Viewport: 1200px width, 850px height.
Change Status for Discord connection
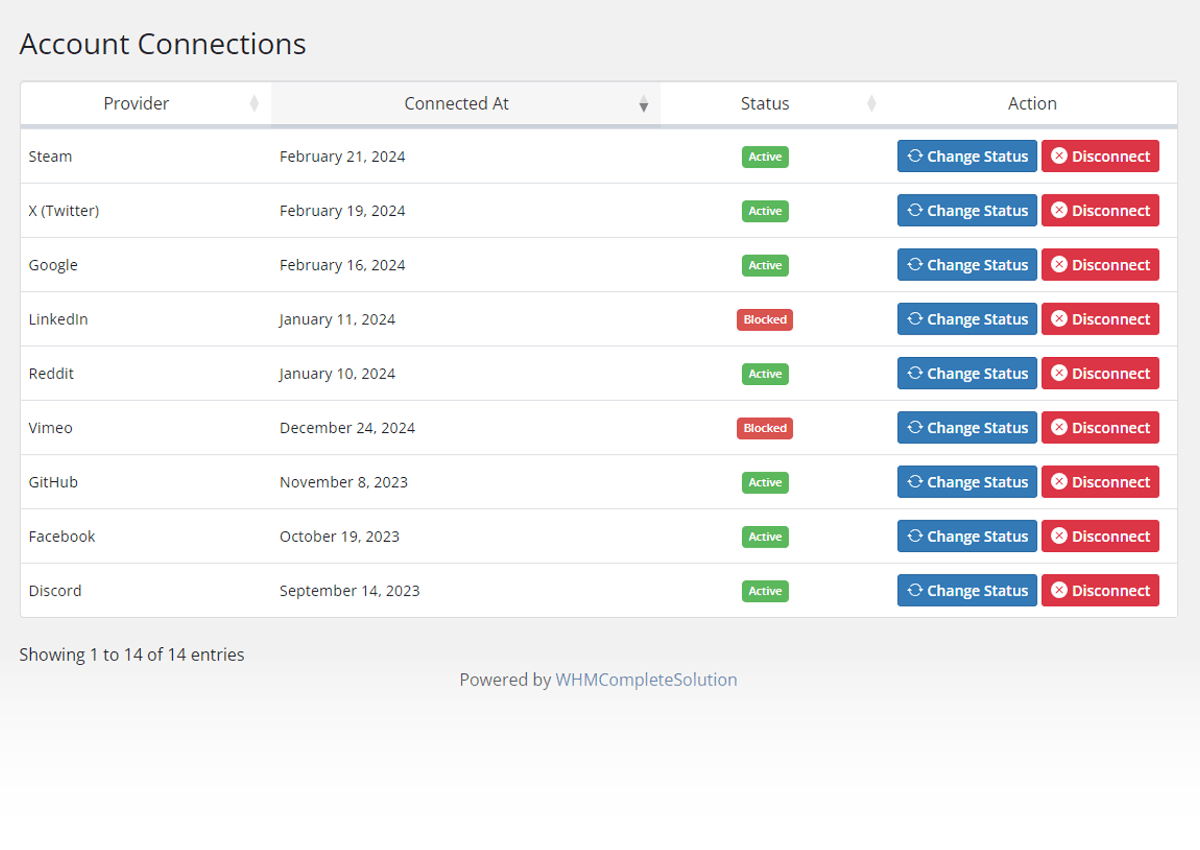coord(967,590)
